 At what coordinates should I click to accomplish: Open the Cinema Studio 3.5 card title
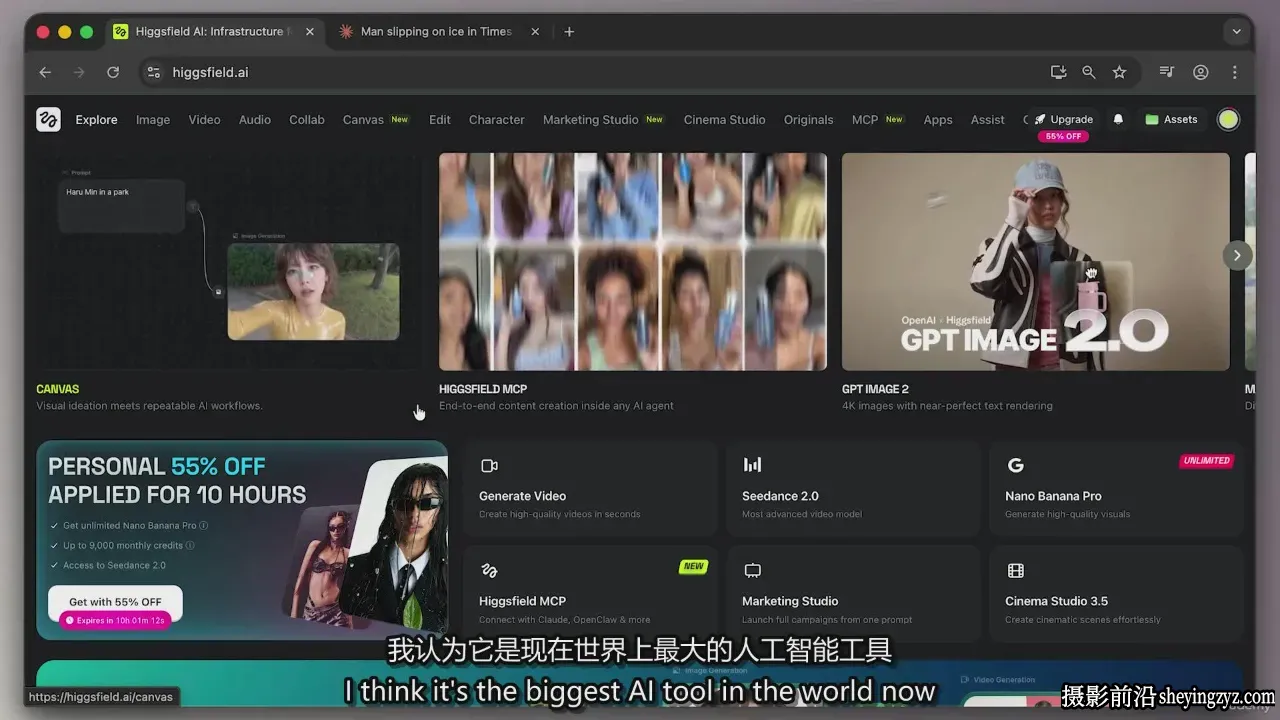(1056, 601)
